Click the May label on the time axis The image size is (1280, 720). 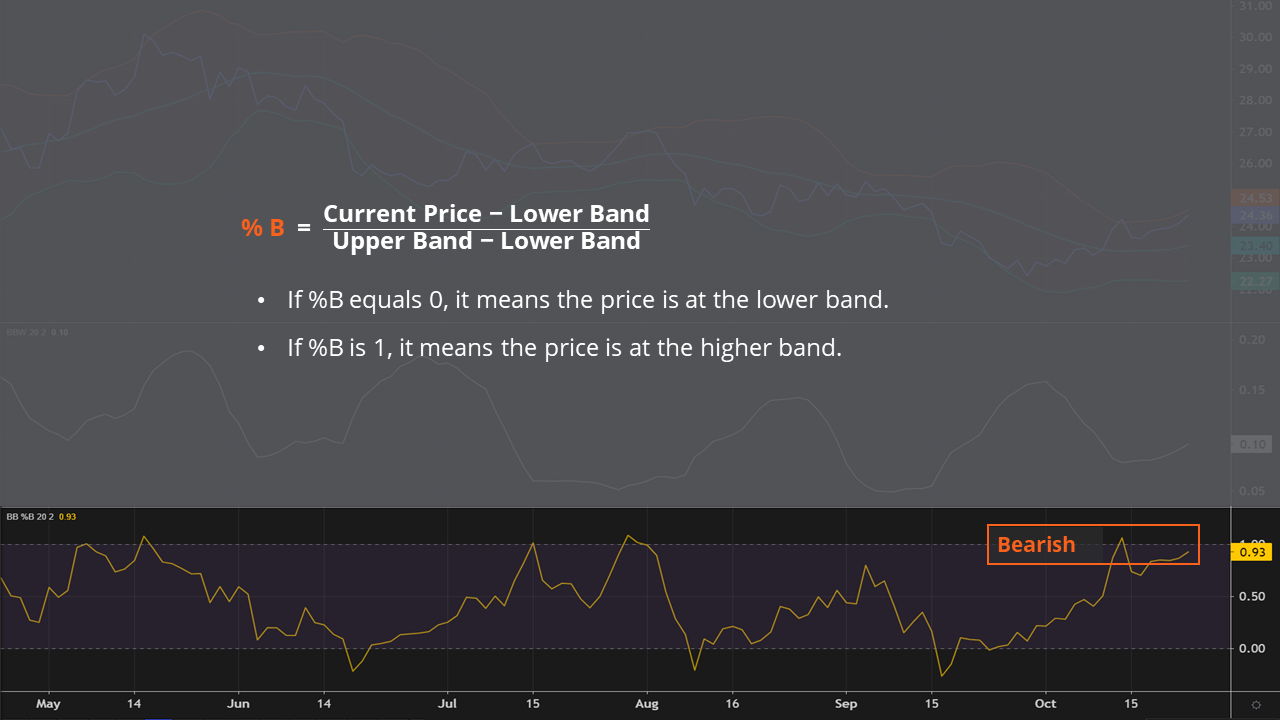48,704
